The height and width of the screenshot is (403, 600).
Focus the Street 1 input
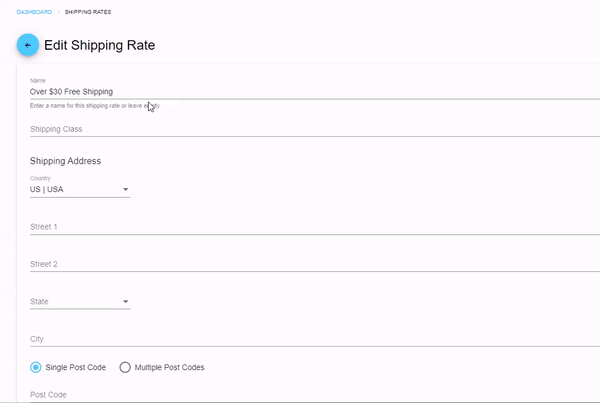click(x=300, y=227)
